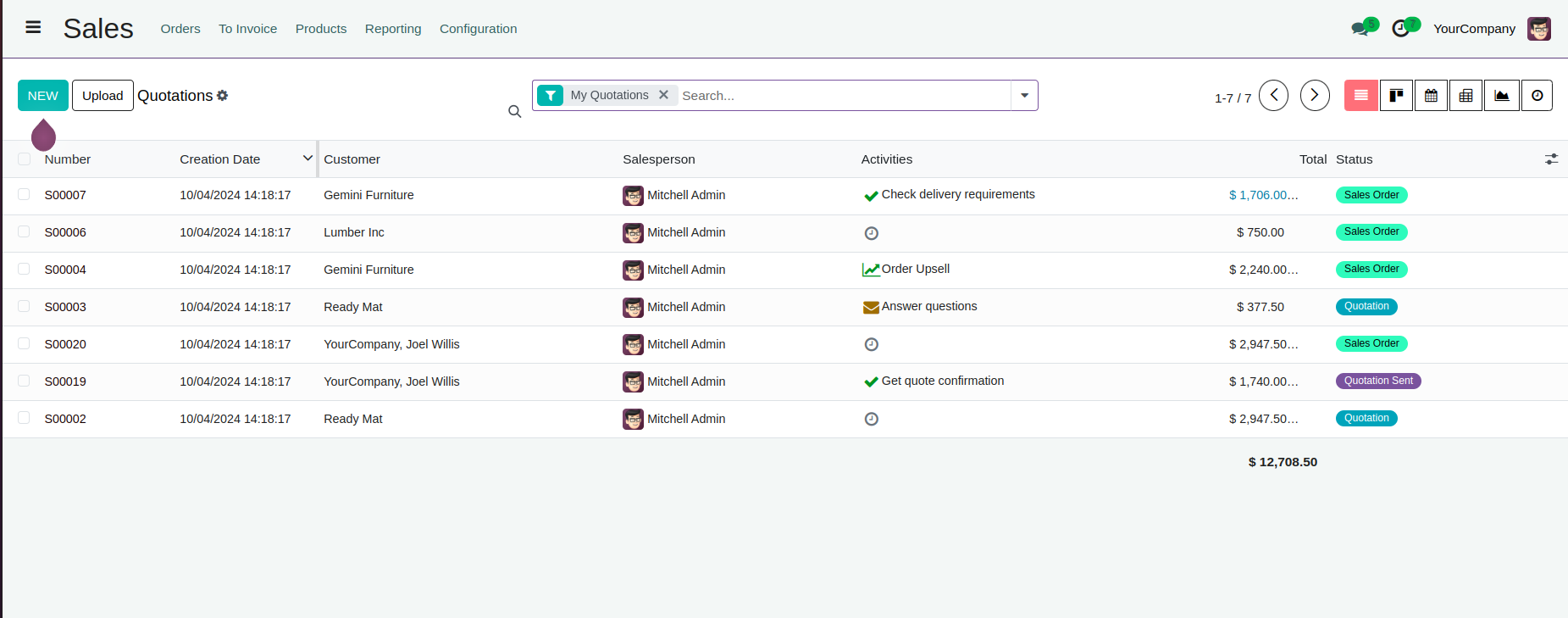Select the checkbox for order S00007
This screenshot has height=618, width=1568.
point(24,194)
